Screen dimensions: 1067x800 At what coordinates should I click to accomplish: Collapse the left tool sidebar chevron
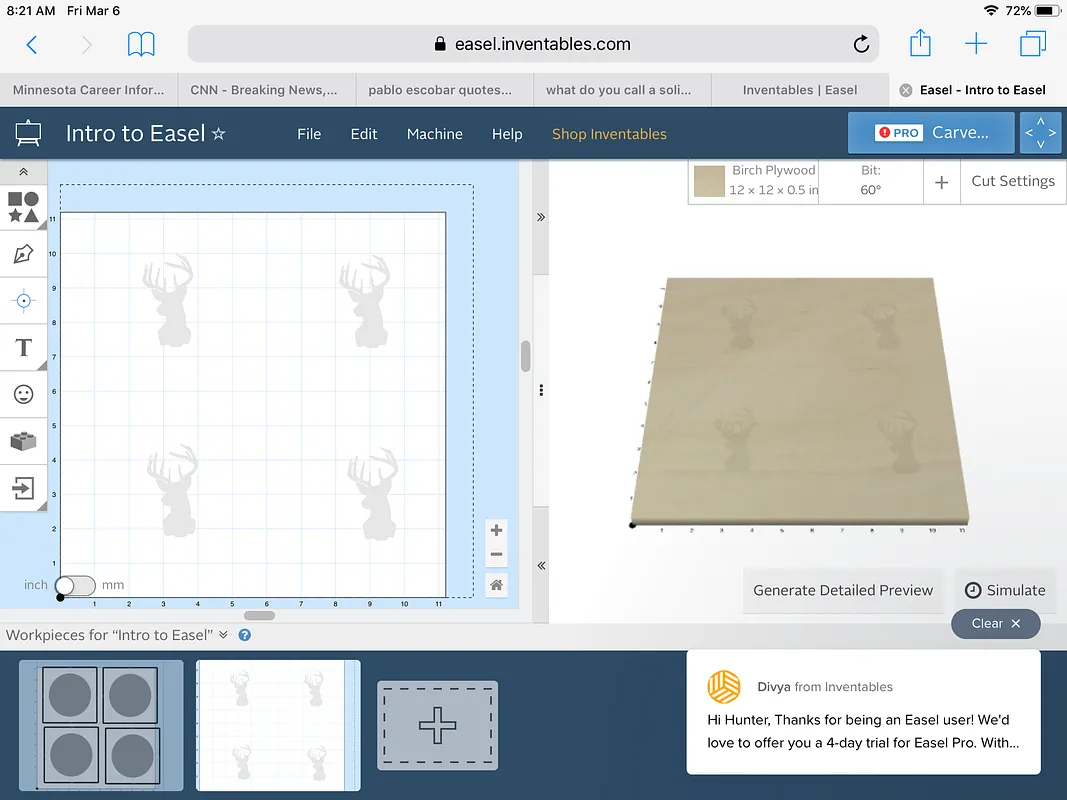tap(23, 173)
